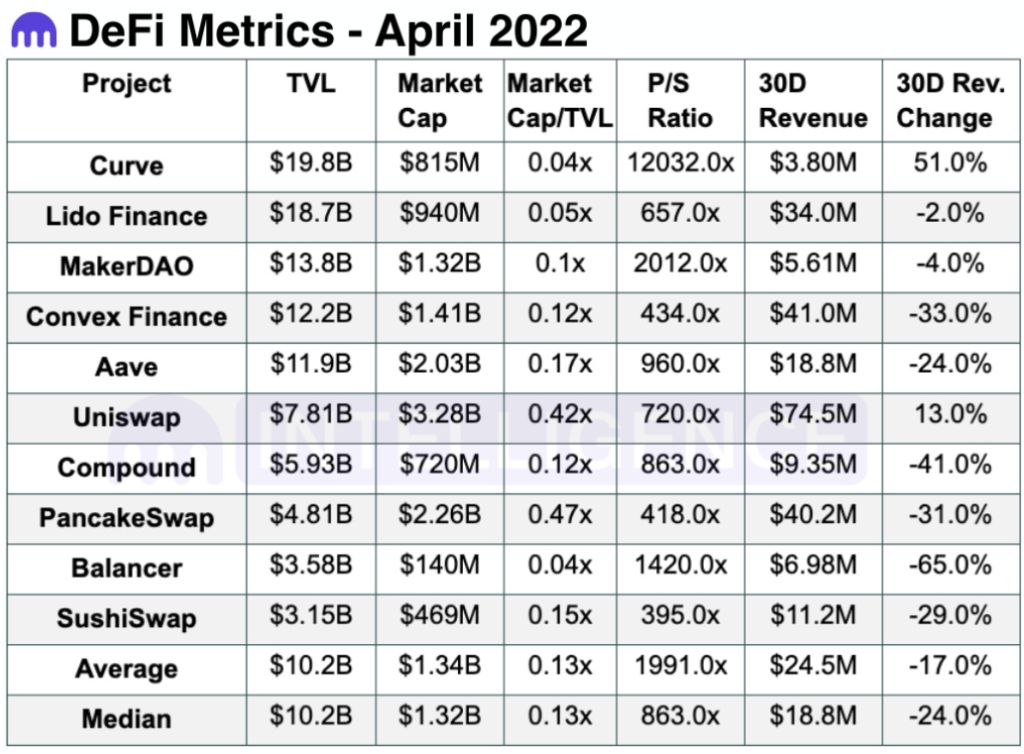Screen dimensions: 1024x754
Task: Click MakerDAO's $13.8B TVL cell
Action: (310, 265)
